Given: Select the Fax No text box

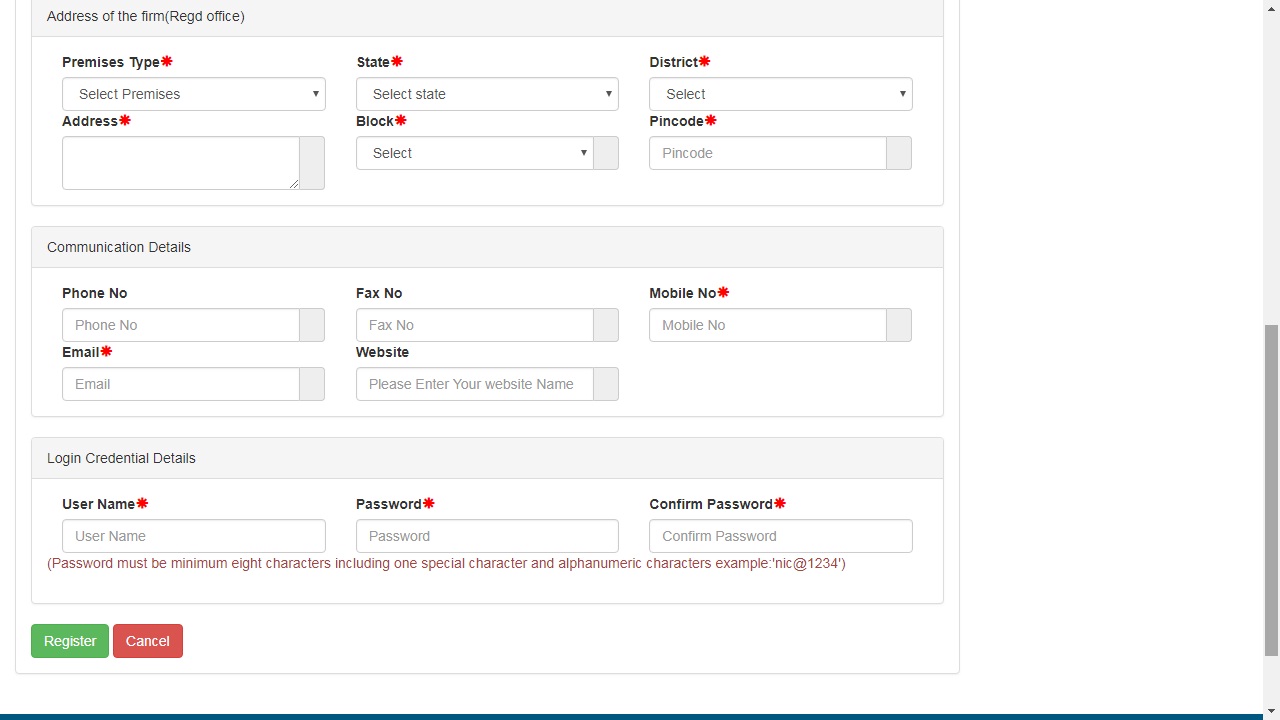Looking at the screenshot, I should [474, 325].
